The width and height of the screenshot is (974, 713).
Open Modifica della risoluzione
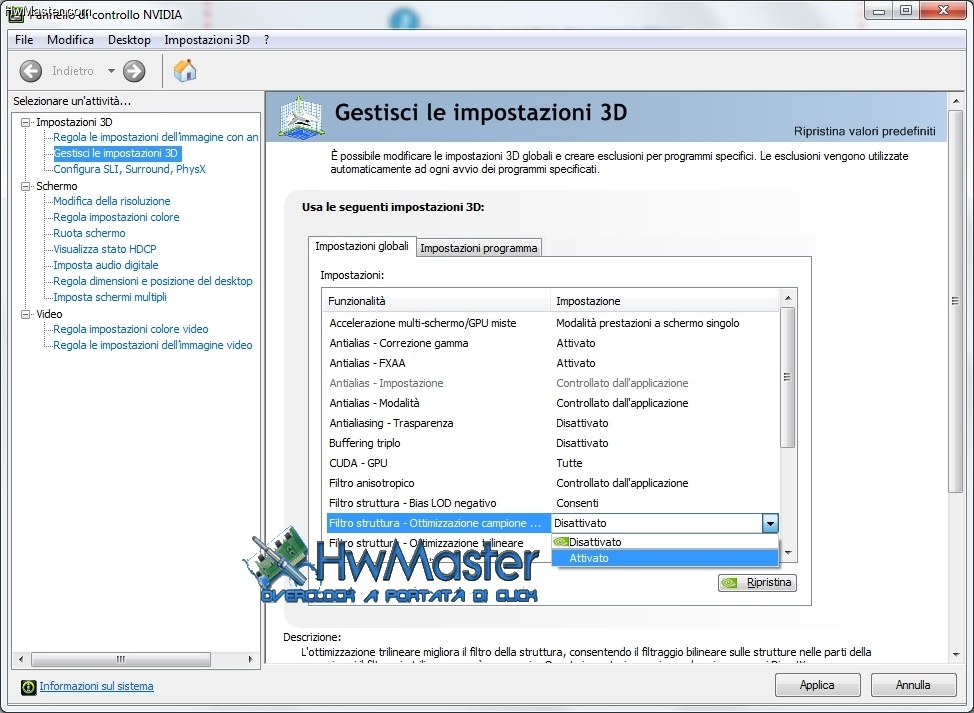(112, 201)
